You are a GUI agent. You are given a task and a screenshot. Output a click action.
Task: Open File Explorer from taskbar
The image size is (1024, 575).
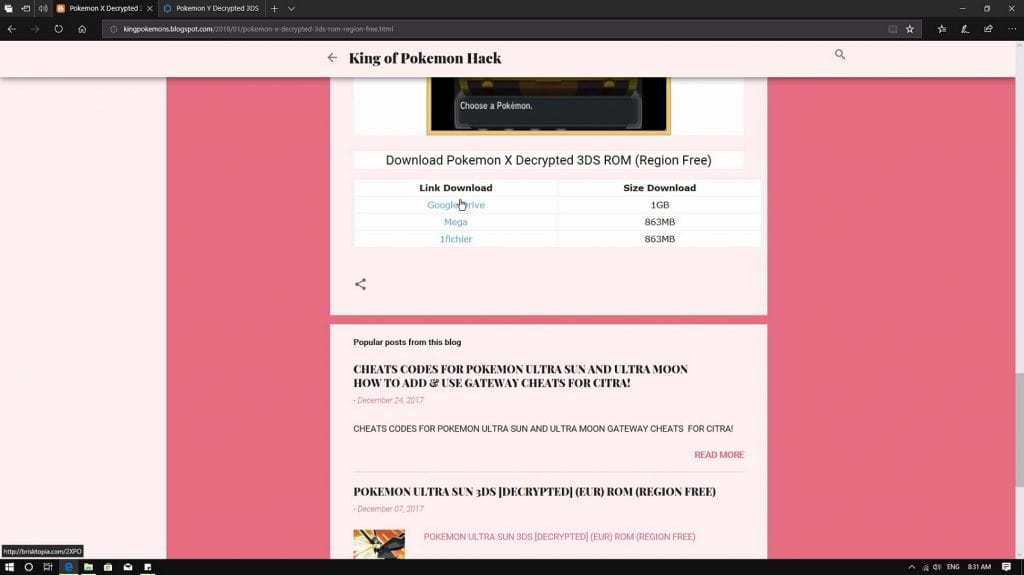88,567
